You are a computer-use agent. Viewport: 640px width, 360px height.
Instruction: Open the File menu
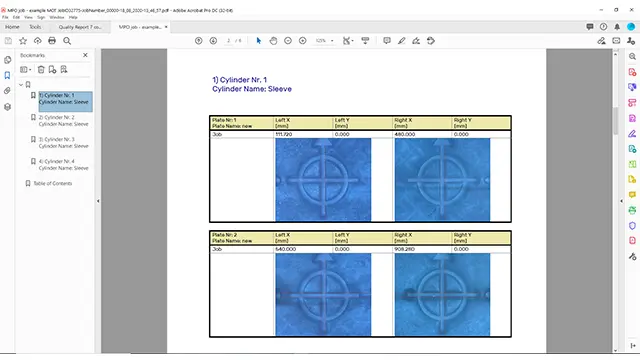(5, 18)
